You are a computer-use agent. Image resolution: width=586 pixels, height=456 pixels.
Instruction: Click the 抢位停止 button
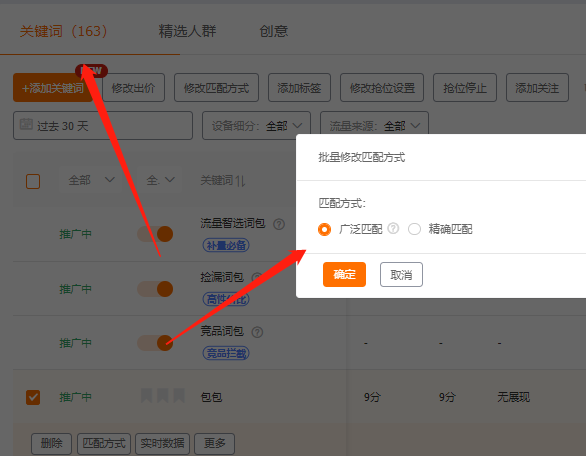pyautogui.click(x=465, y=88)
